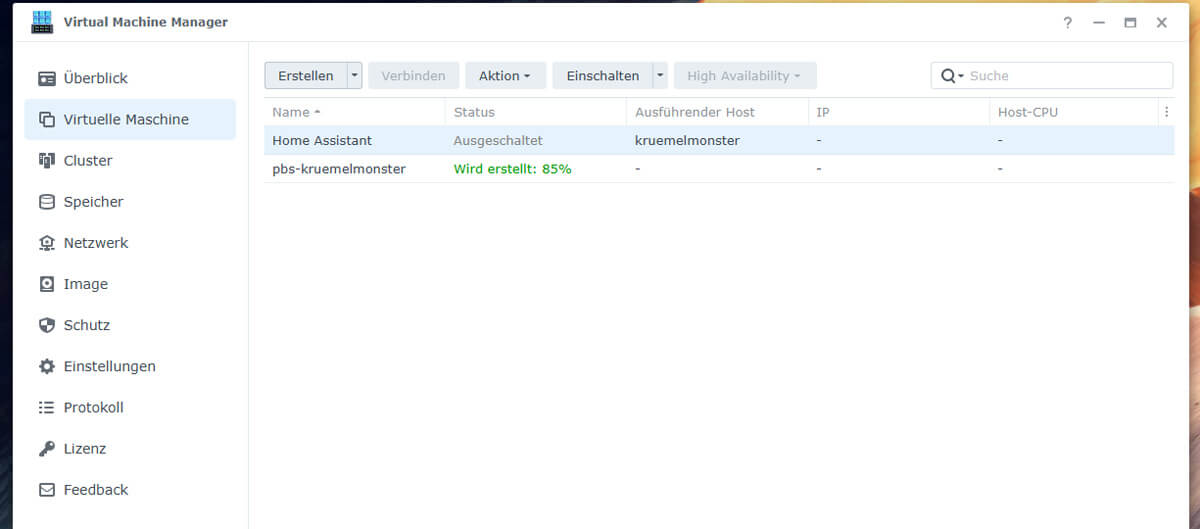Click the Überblick sidebar icon
This screenshot has width=1200, height=529.
(47, 78)
